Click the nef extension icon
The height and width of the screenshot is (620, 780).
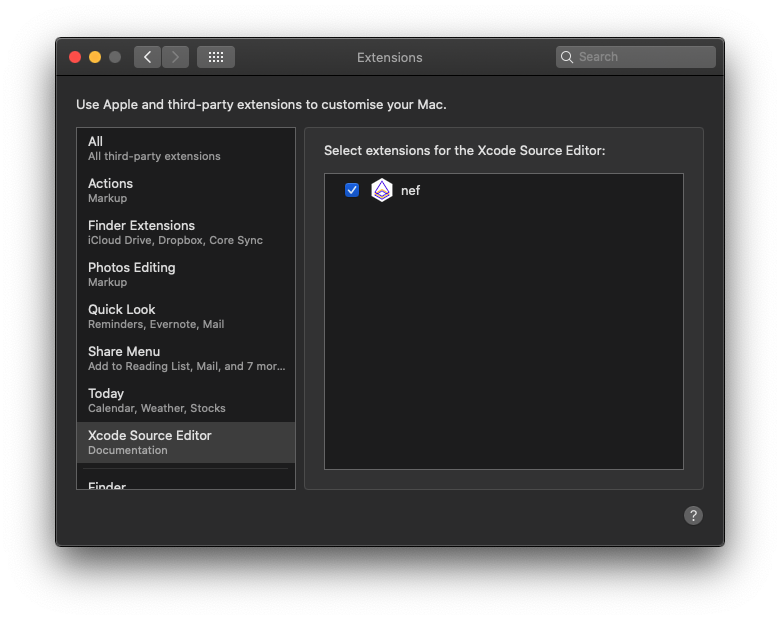pos(382,190)
